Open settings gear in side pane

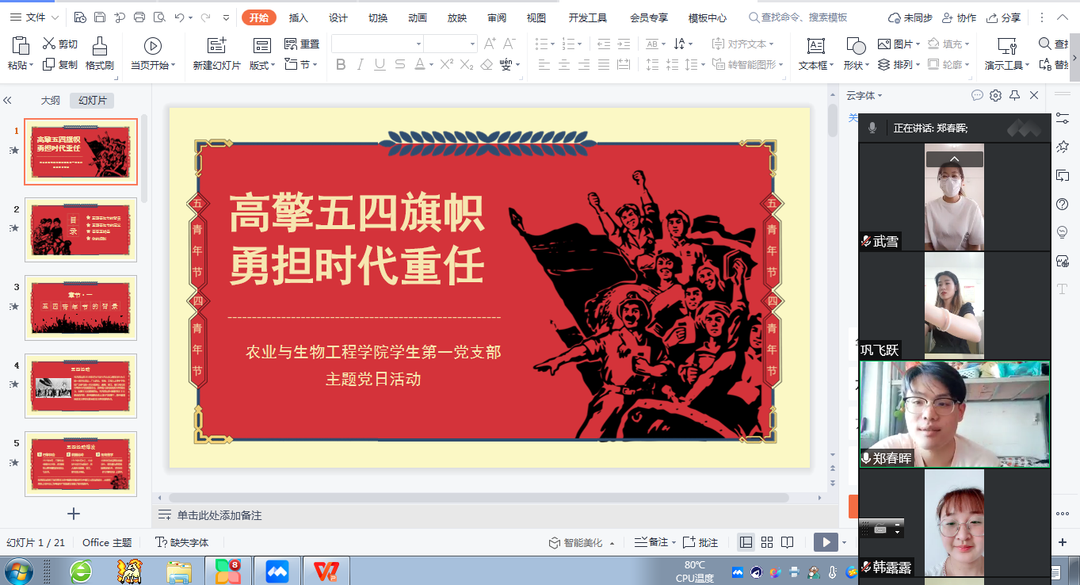995,96
